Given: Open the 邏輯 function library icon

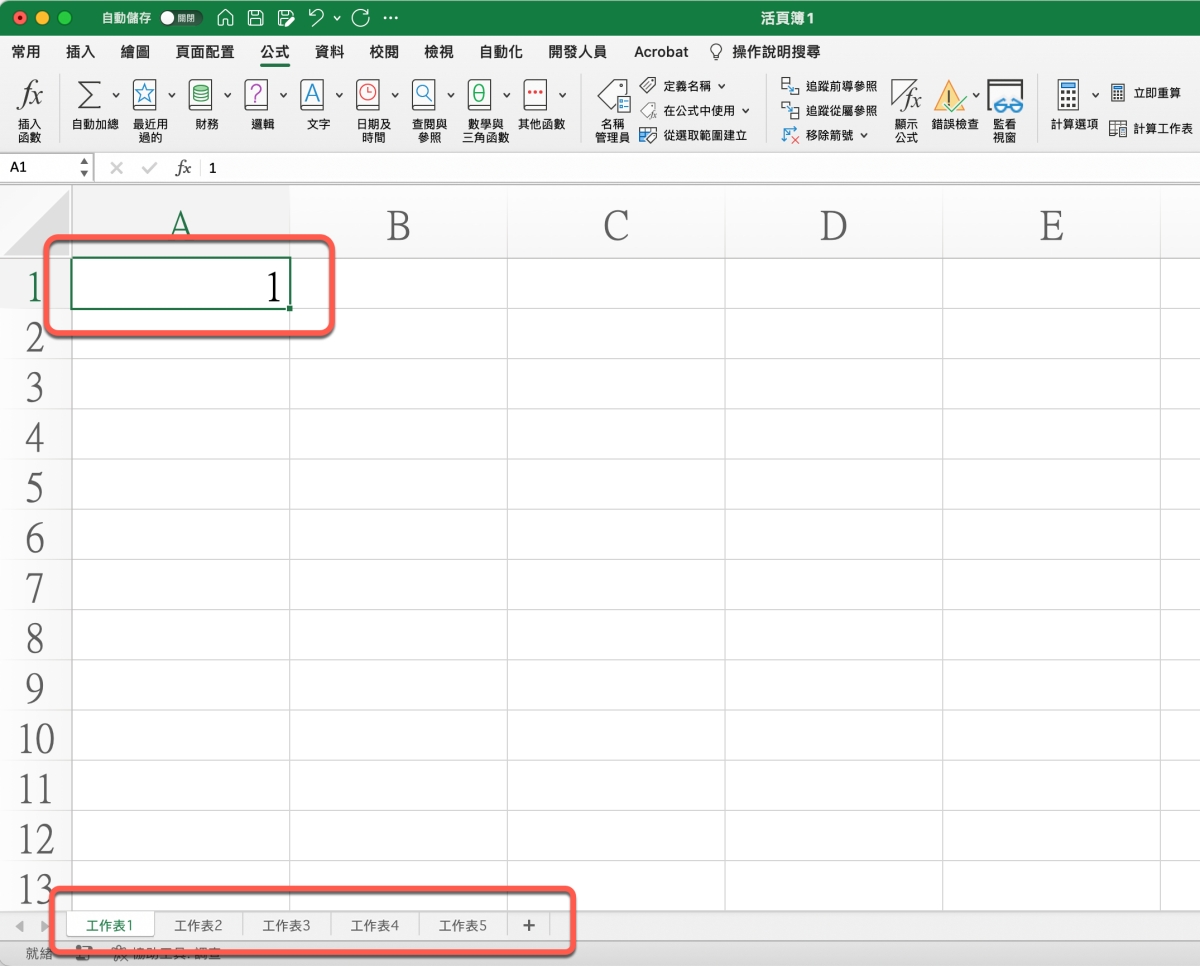Looking at the screenshot, I should (x=257, y=94).
